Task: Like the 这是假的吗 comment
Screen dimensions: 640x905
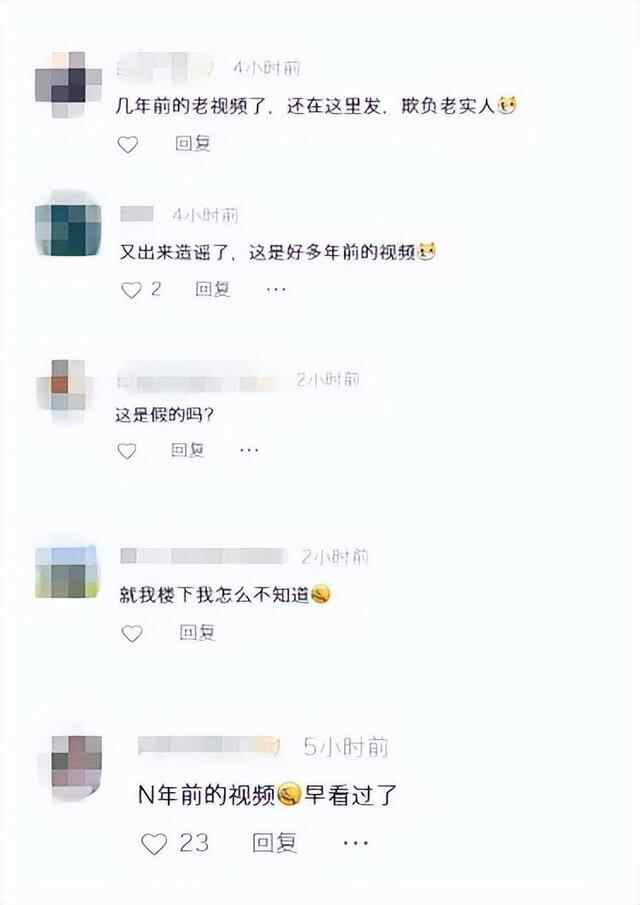Action: (127, 451)
